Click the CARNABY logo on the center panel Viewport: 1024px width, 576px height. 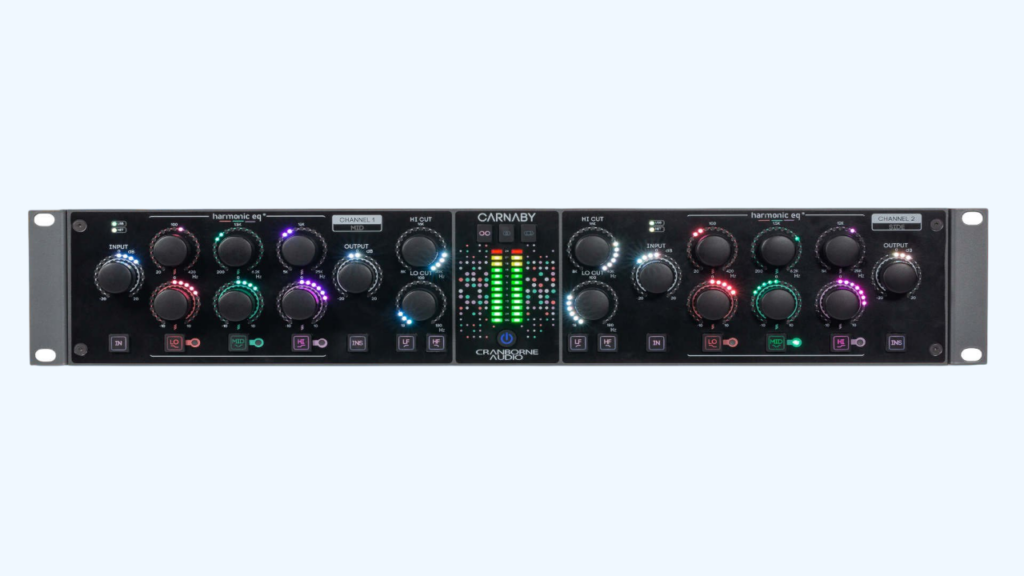[x=506, y=217]
